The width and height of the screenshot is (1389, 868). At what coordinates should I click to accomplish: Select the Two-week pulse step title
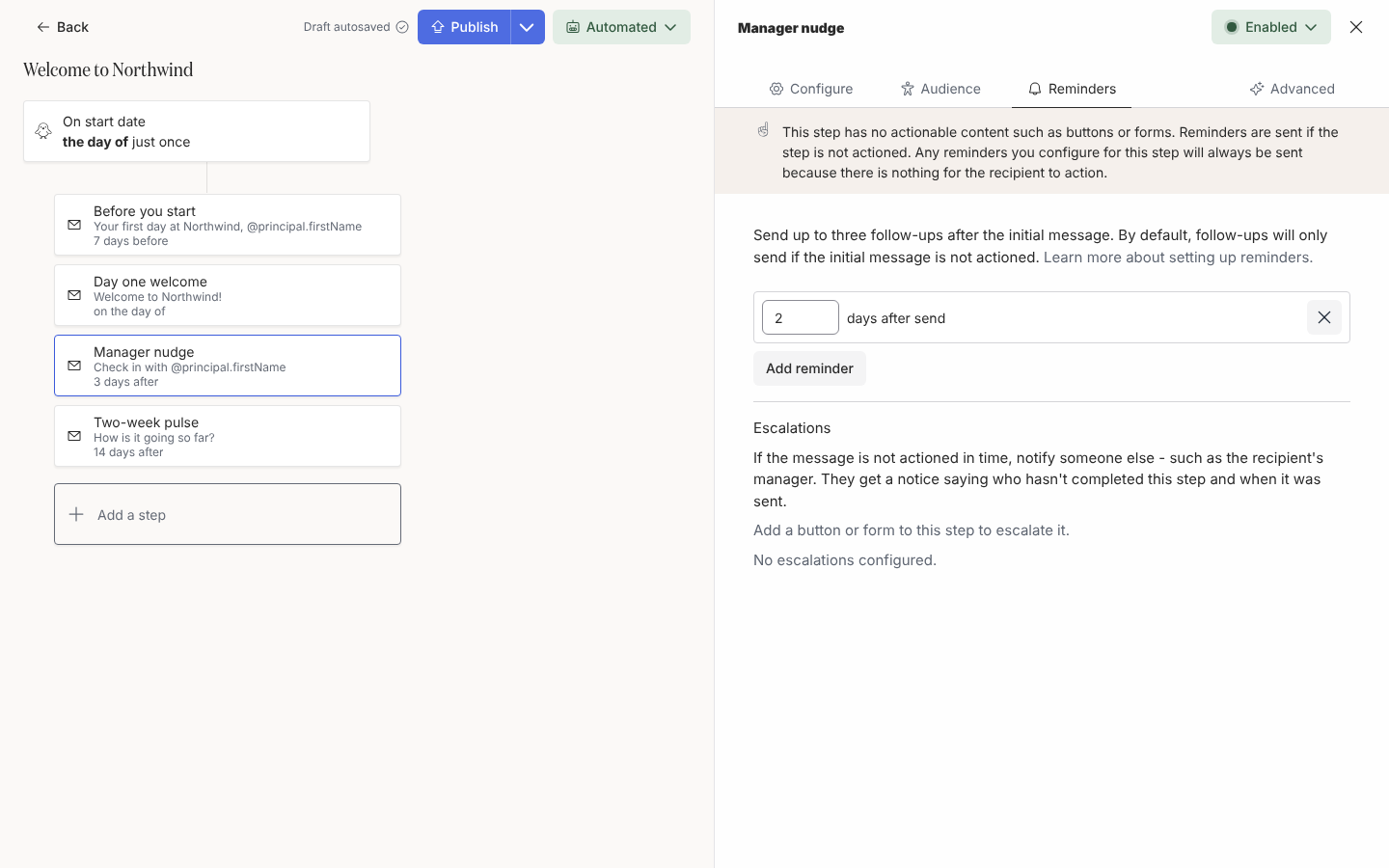146,422
